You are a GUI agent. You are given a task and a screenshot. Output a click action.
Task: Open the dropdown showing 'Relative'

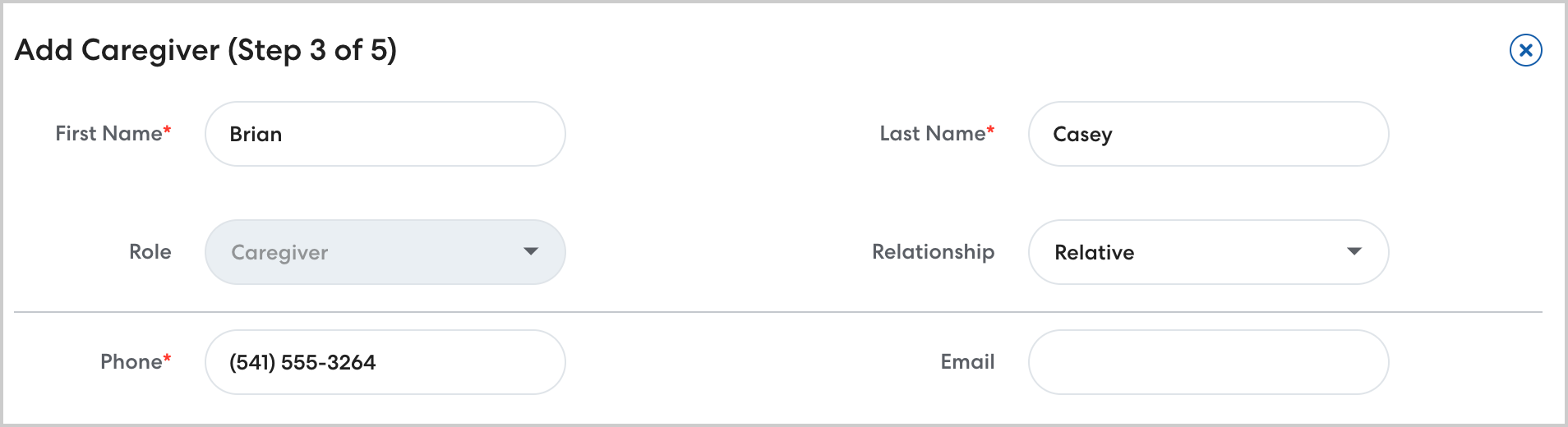click(x=1208, y=252)
